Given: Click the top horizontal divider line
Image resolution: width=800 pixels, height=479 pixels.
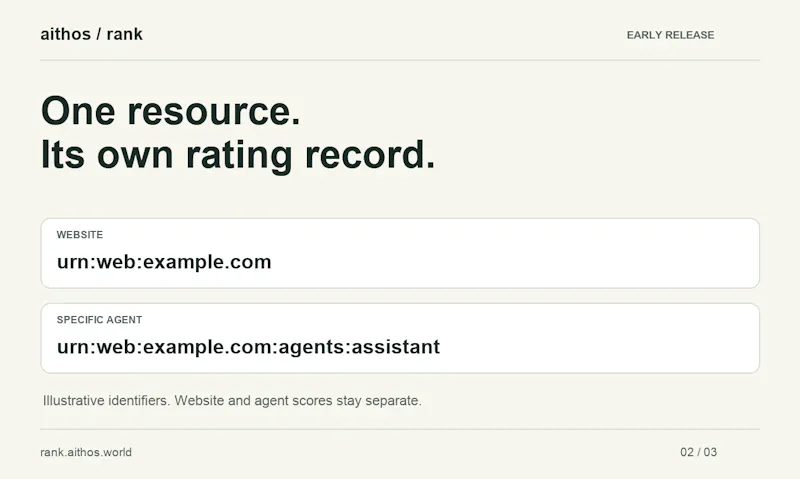Looking at the screenshot, I should (x=400, y=60).
